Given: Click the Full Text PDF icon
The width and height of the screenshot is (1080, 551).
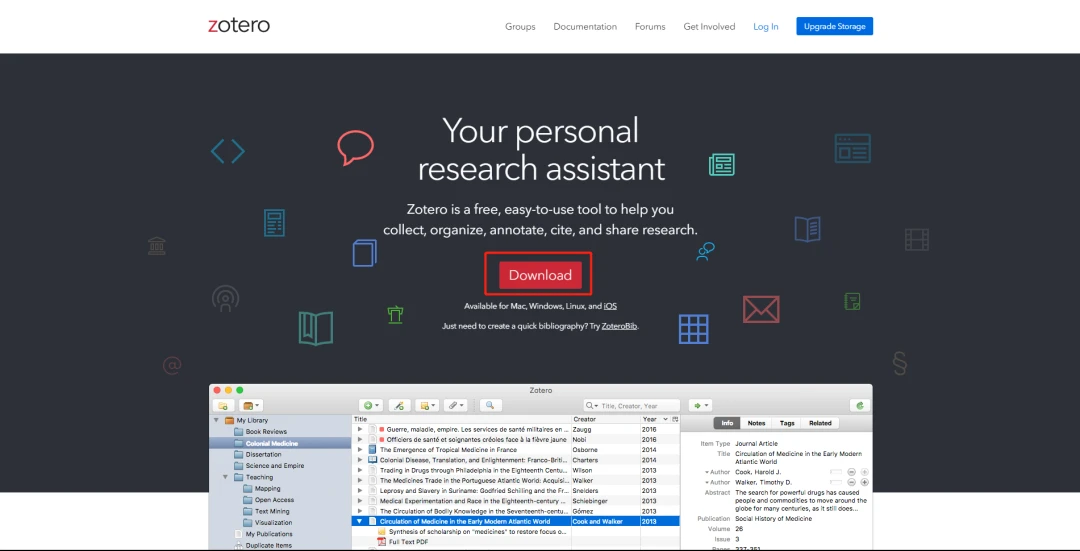Looking at the screenshot, I should 382,542.
